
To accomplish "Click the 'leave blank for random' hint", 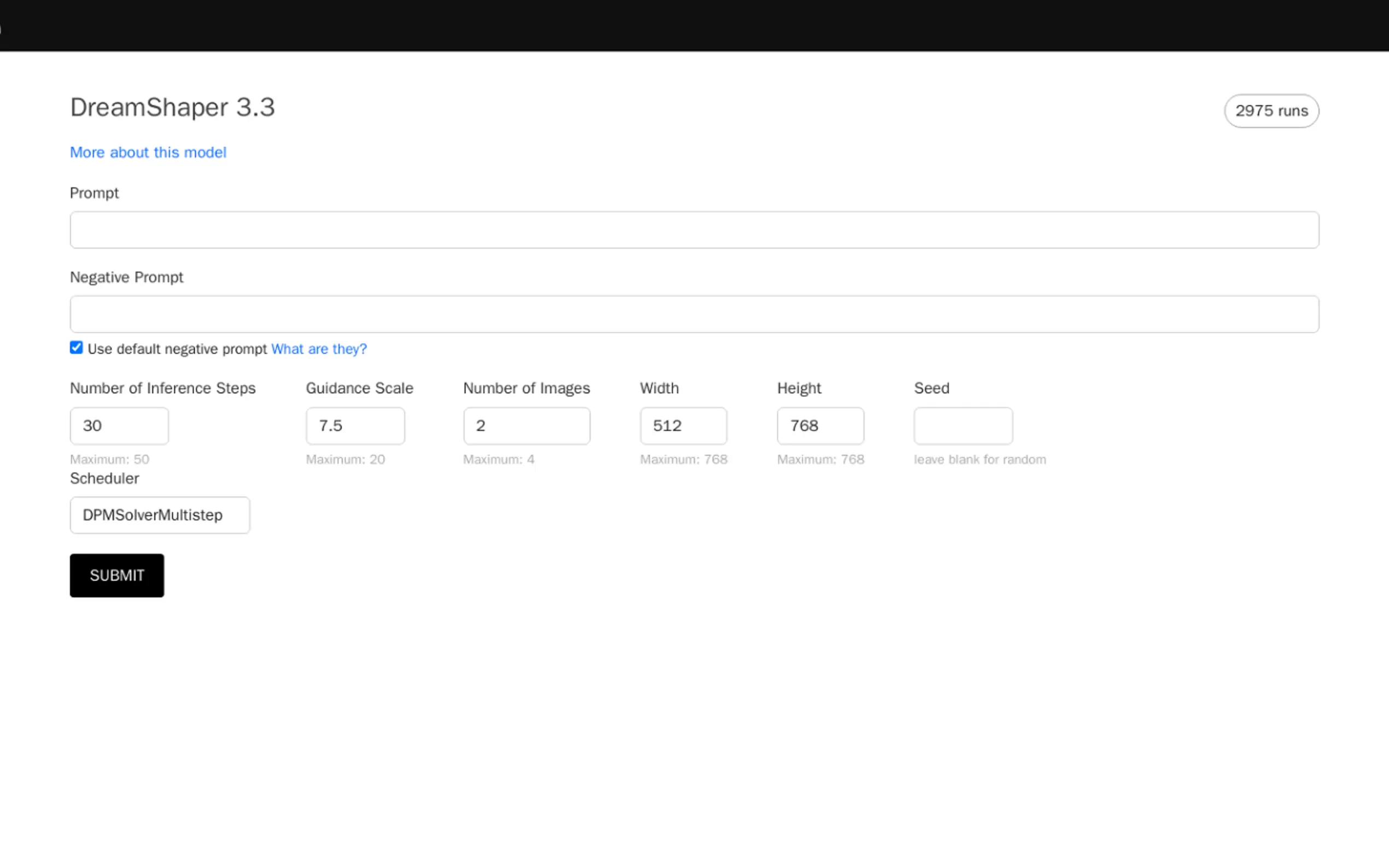I will coord(979,459).
